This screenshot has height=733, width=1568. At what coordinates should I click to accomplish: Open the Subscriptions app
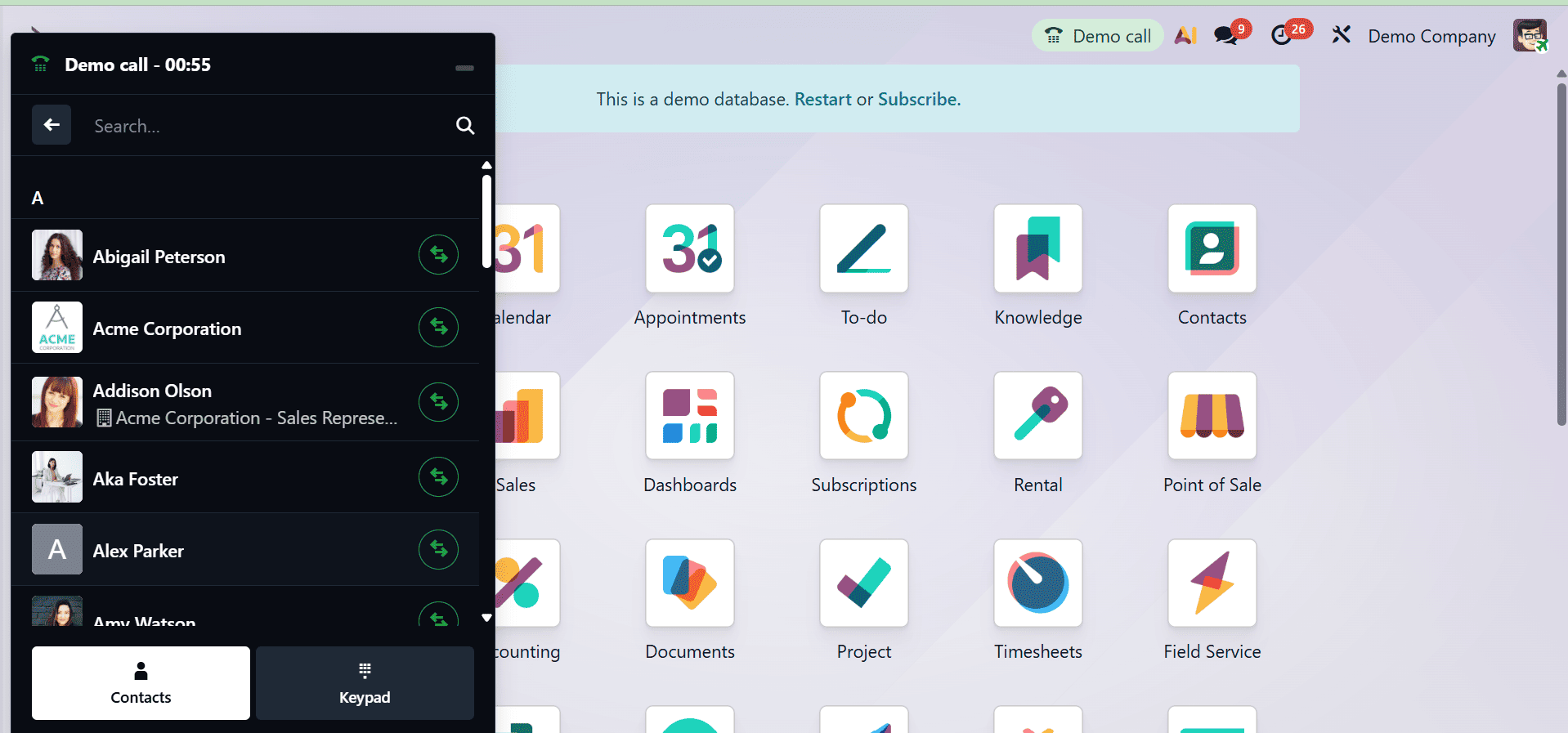pyautogui.click(x=863, y=416)
